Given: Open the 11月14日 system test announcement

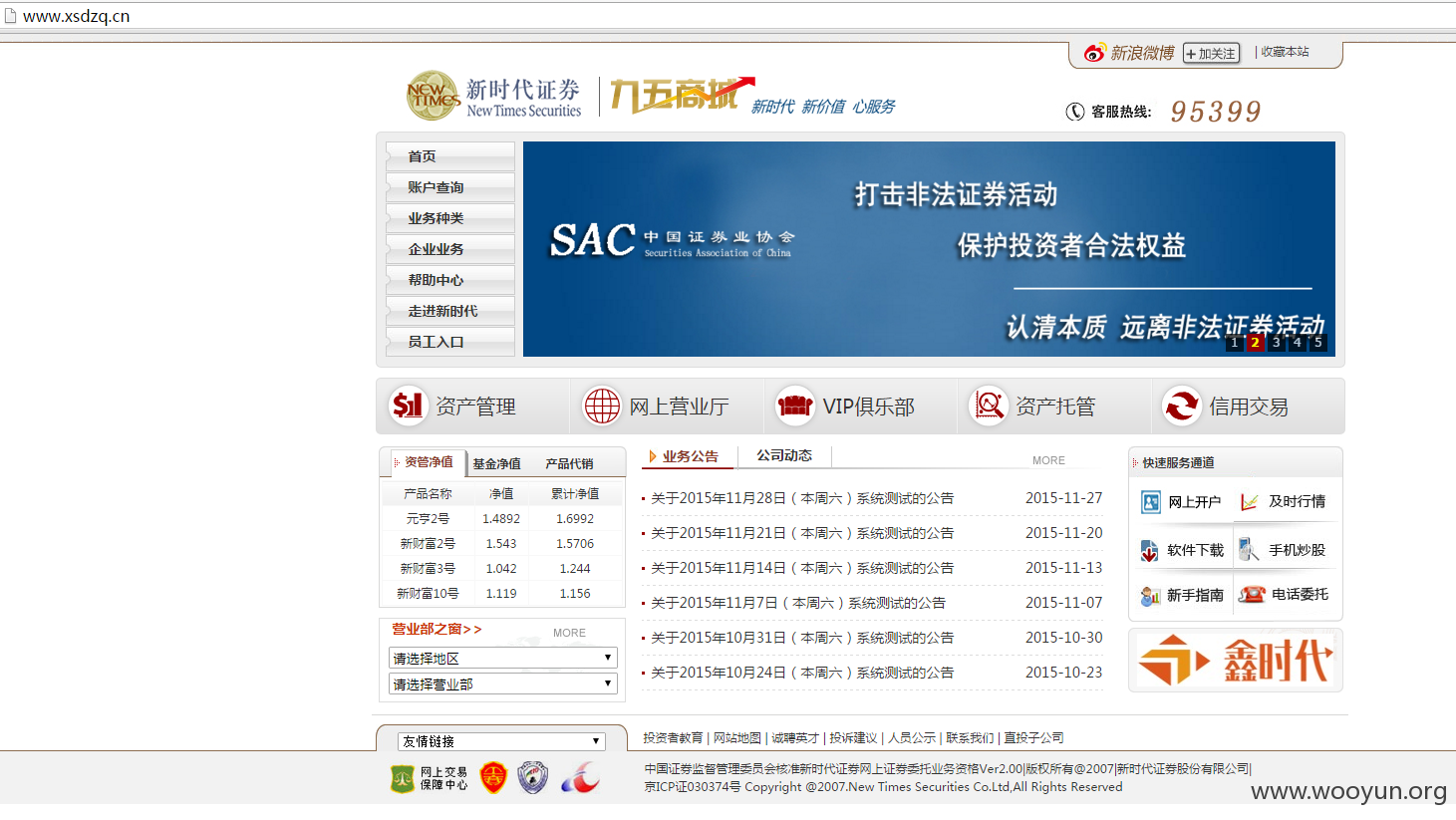Looking at the screenshot, I should pyautogui.click(x=802, y=568).
